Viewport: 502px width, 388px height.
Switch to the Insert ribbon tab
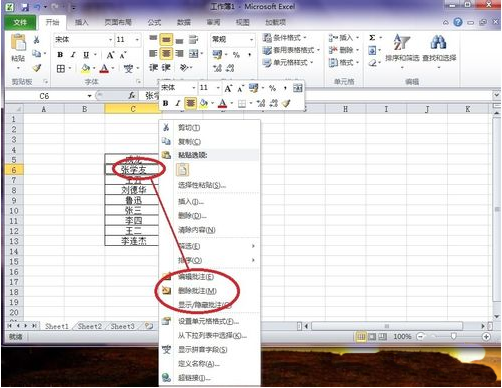pos(81,22)
